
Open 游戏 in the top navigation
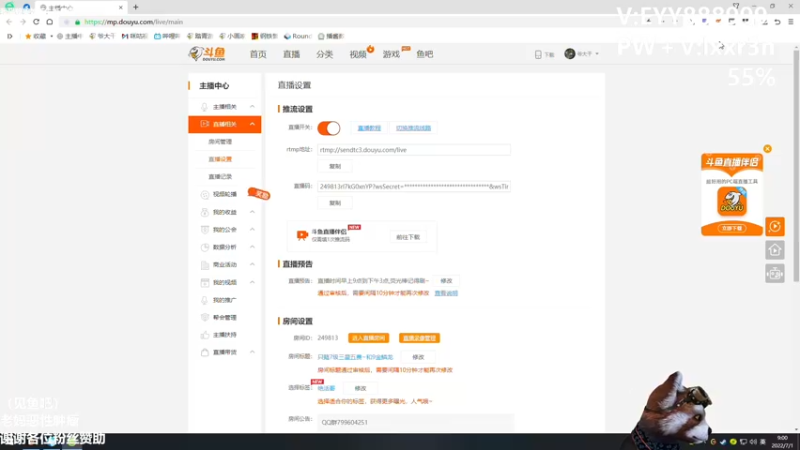(x=391, y=54)
